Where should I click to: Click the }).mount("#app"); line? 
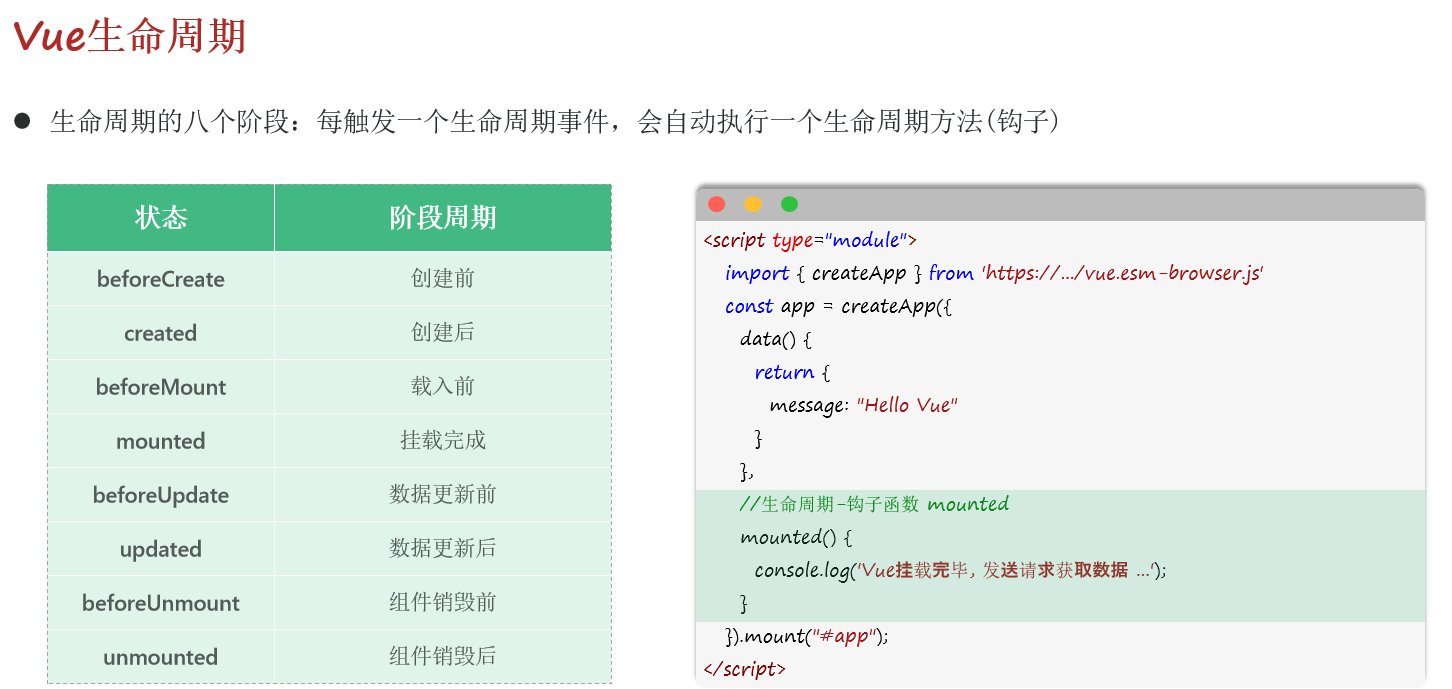(x=807, y=636)
